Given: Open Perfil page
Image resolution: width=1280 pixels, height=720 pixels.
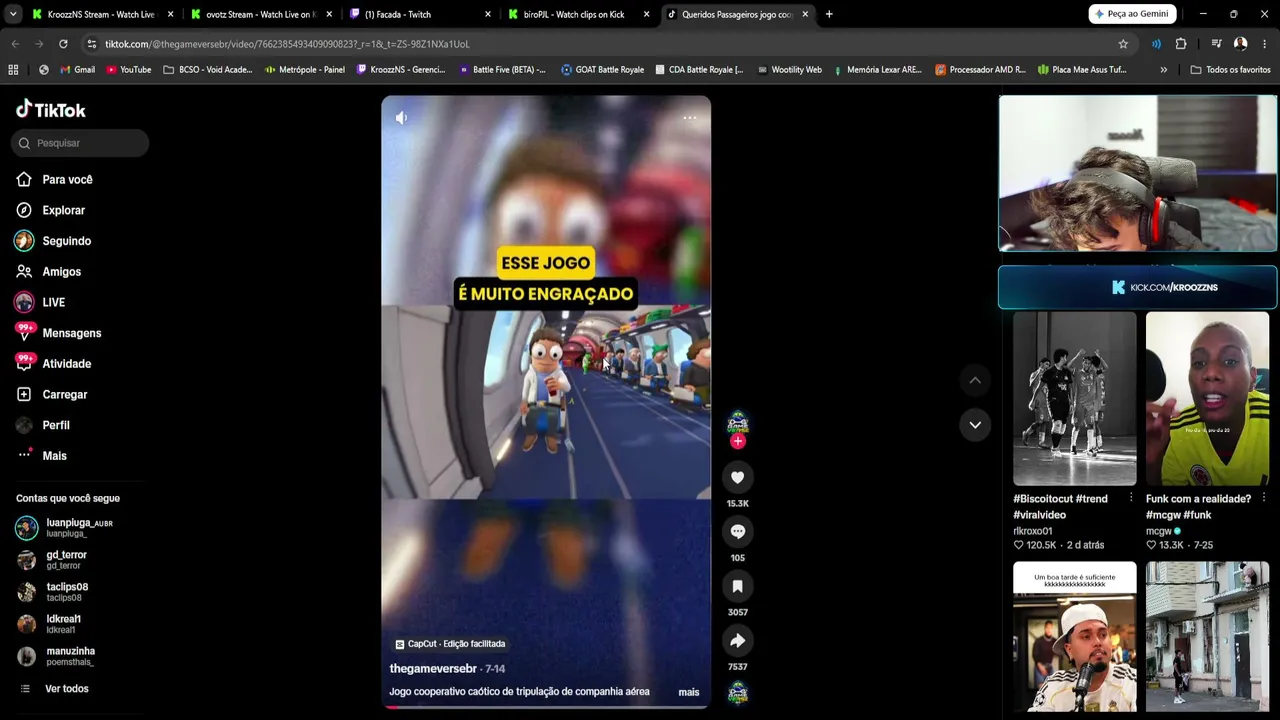Looking at the screenshot, I should pos(55,425).
